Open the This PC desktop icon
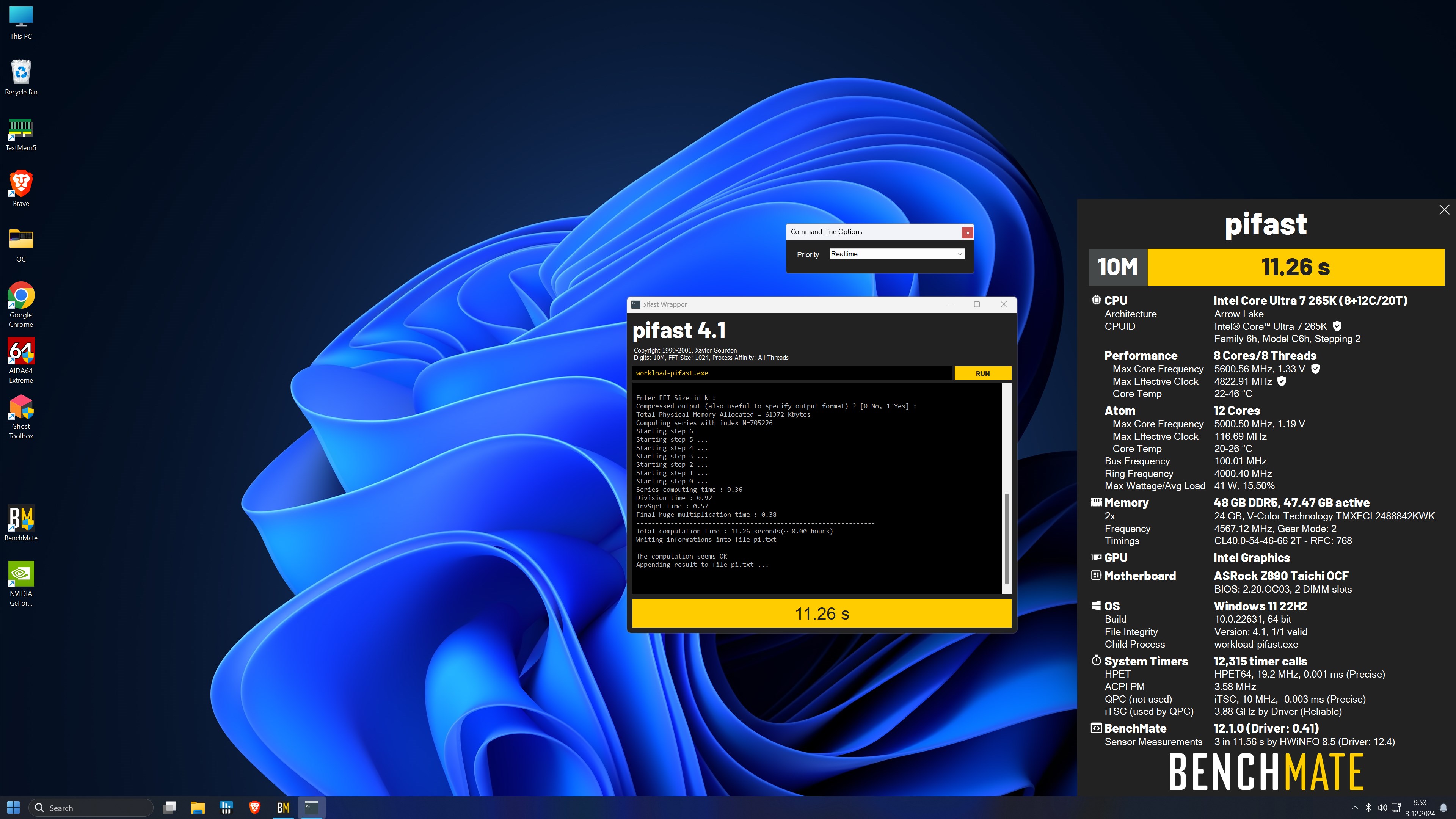Image resolution: width=1456 pixels, height=819 pixels. click(x=21, y=23)
